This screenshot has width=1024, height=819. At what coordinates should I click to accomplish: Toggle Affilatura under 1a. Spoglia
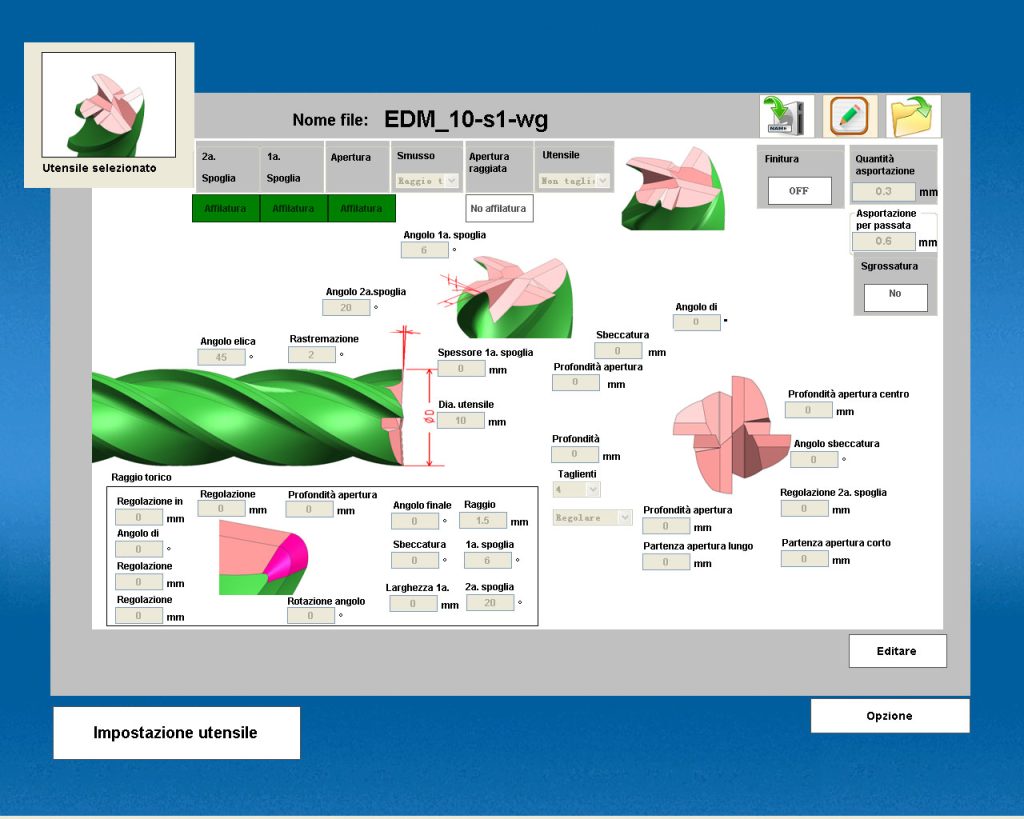point(293,208)
